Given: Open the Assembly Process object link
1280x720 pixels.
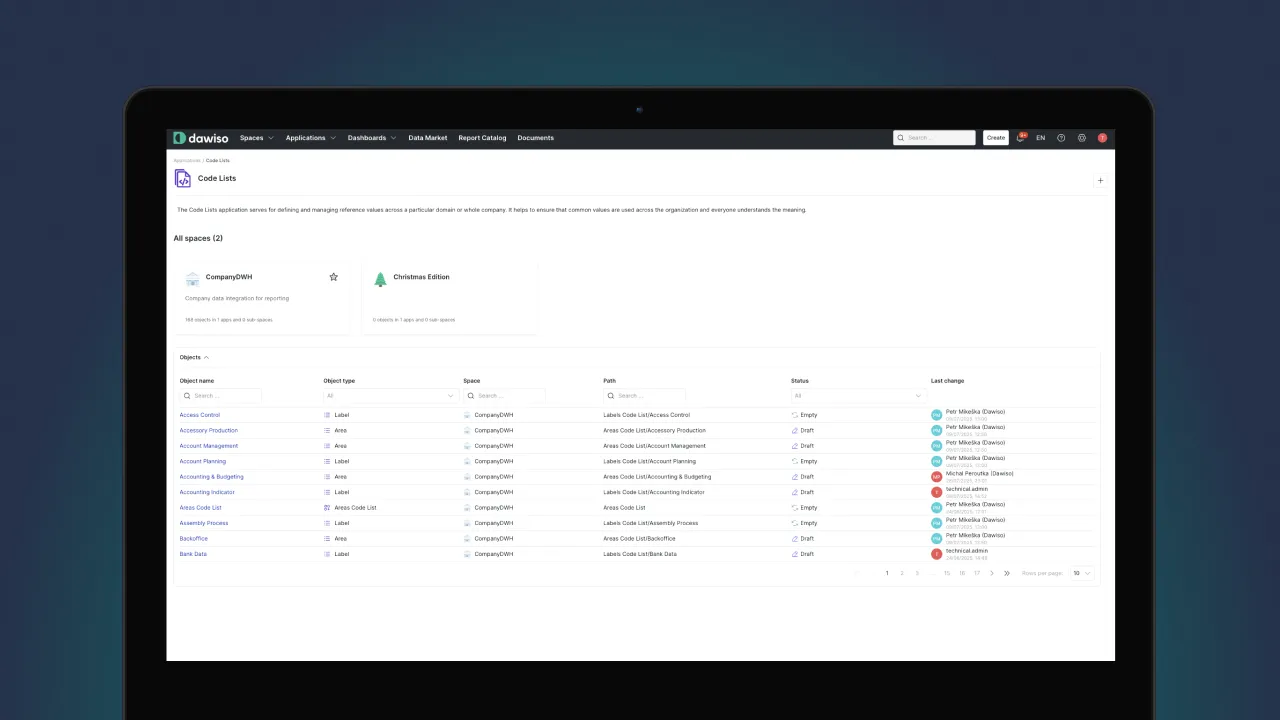Looking at the screenshot, I should click(204, 523).
